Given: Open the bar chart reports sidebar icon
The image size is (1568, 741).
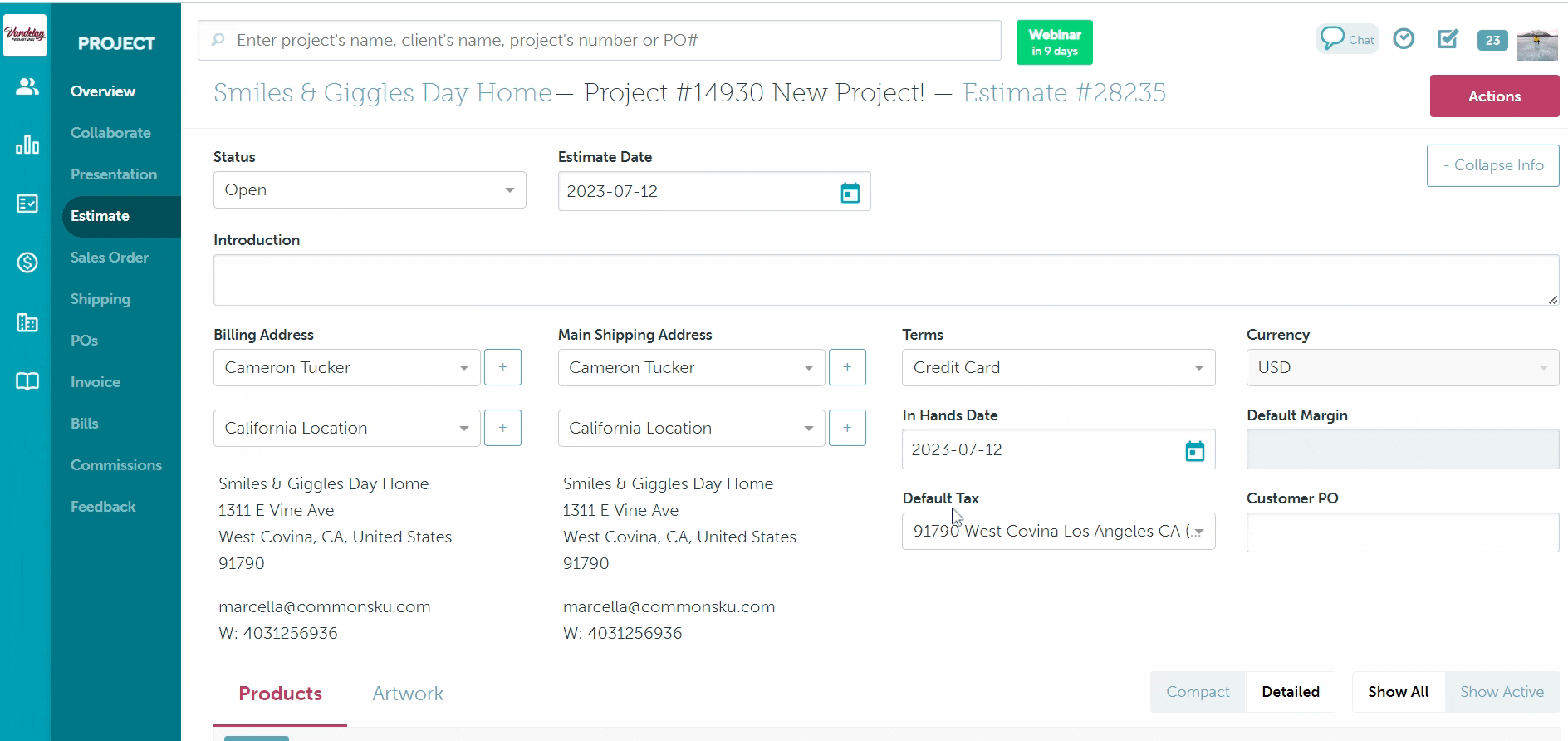Looking at the screenshot, I should tap(27, 145).
